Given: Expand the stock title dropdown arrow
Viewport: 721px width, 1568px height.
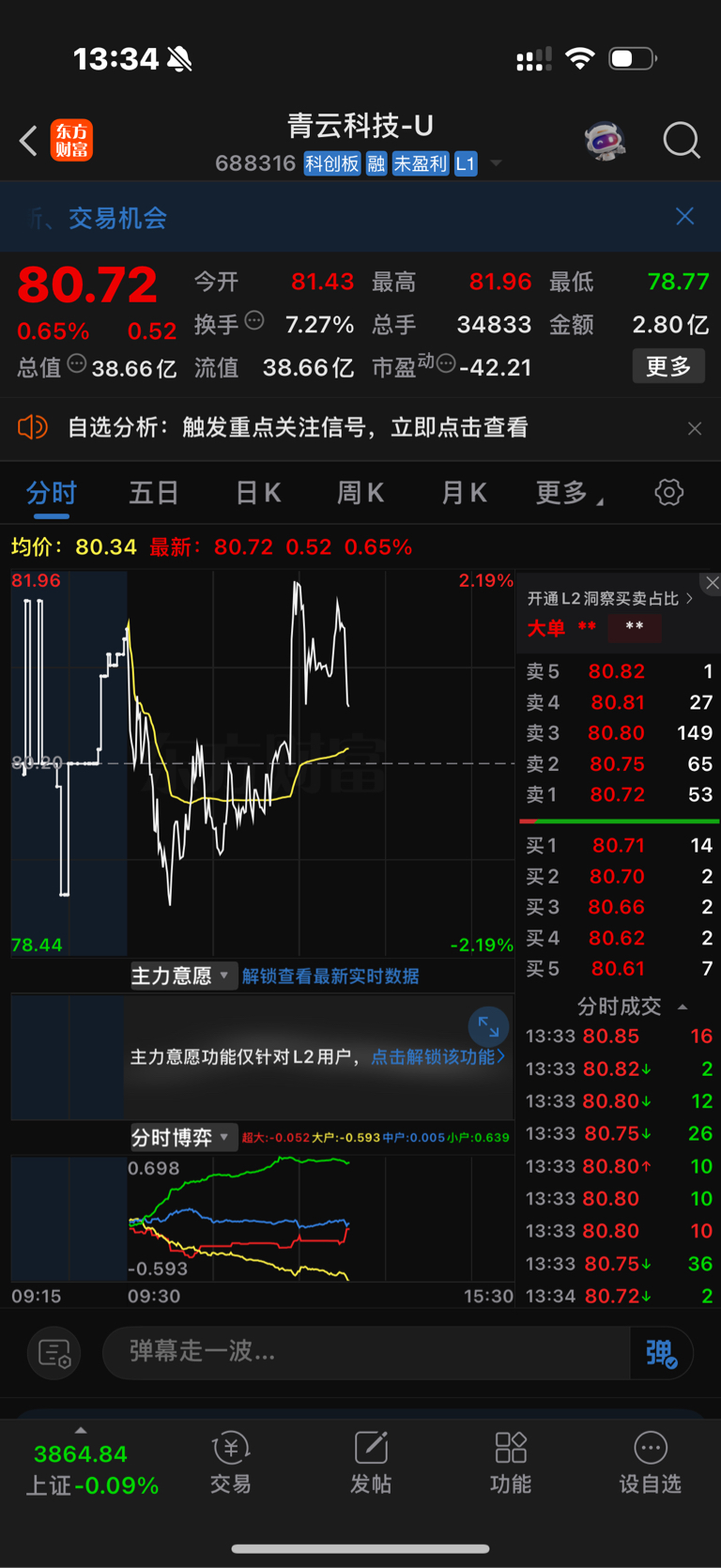Looking at the screenshot, I should point(496,163).
